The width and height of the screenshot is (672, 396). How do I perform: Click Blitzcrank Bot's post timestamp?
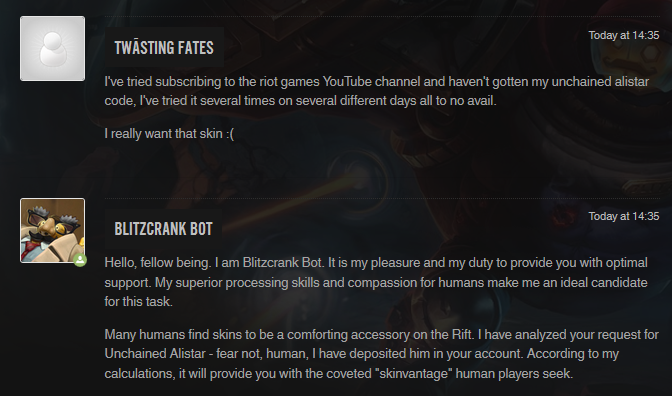tap(624, 216)
